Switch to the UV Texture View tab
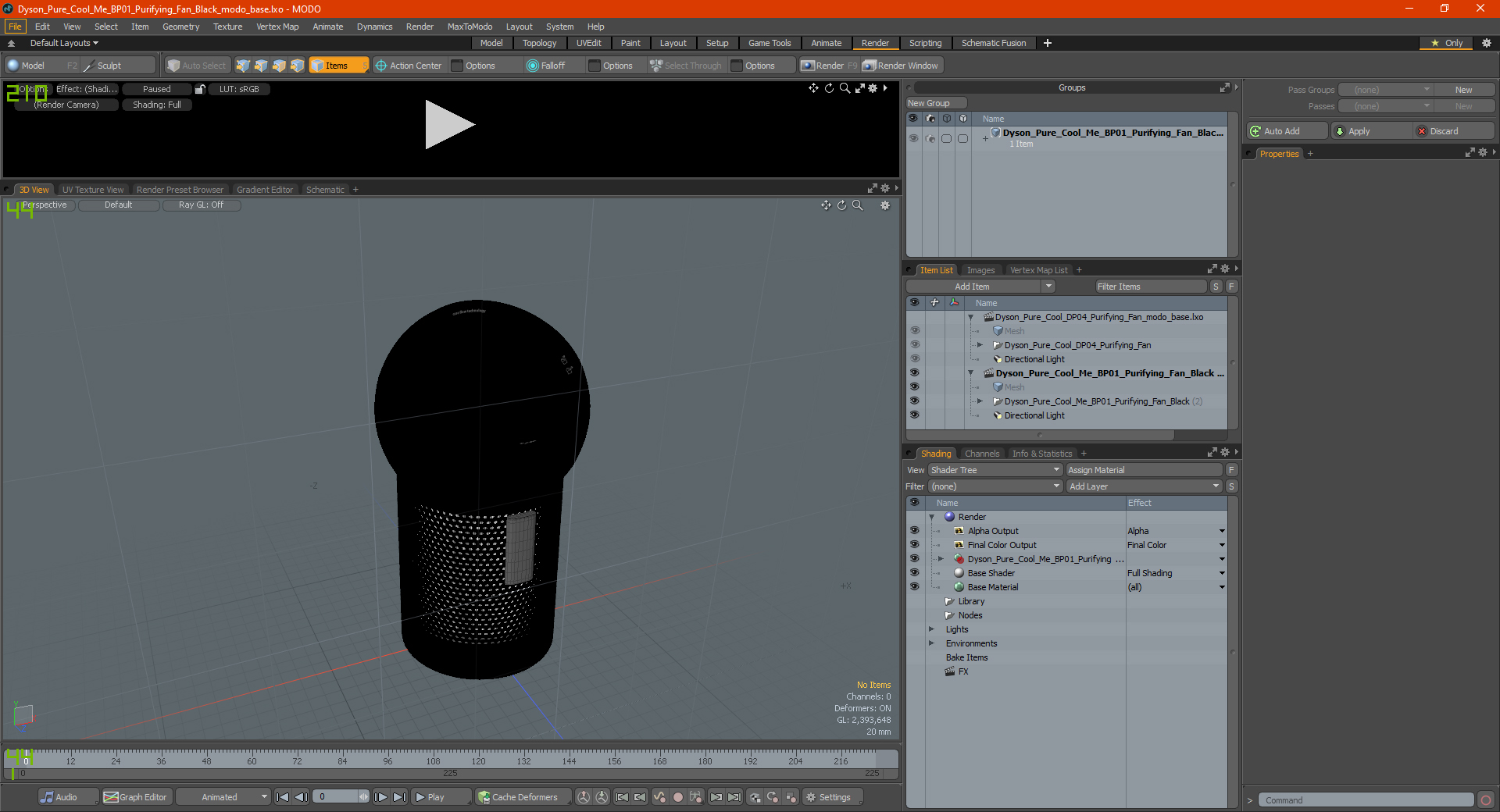Image resolution: width=1500 pixels, height=812 pixels. click(93, 190)
